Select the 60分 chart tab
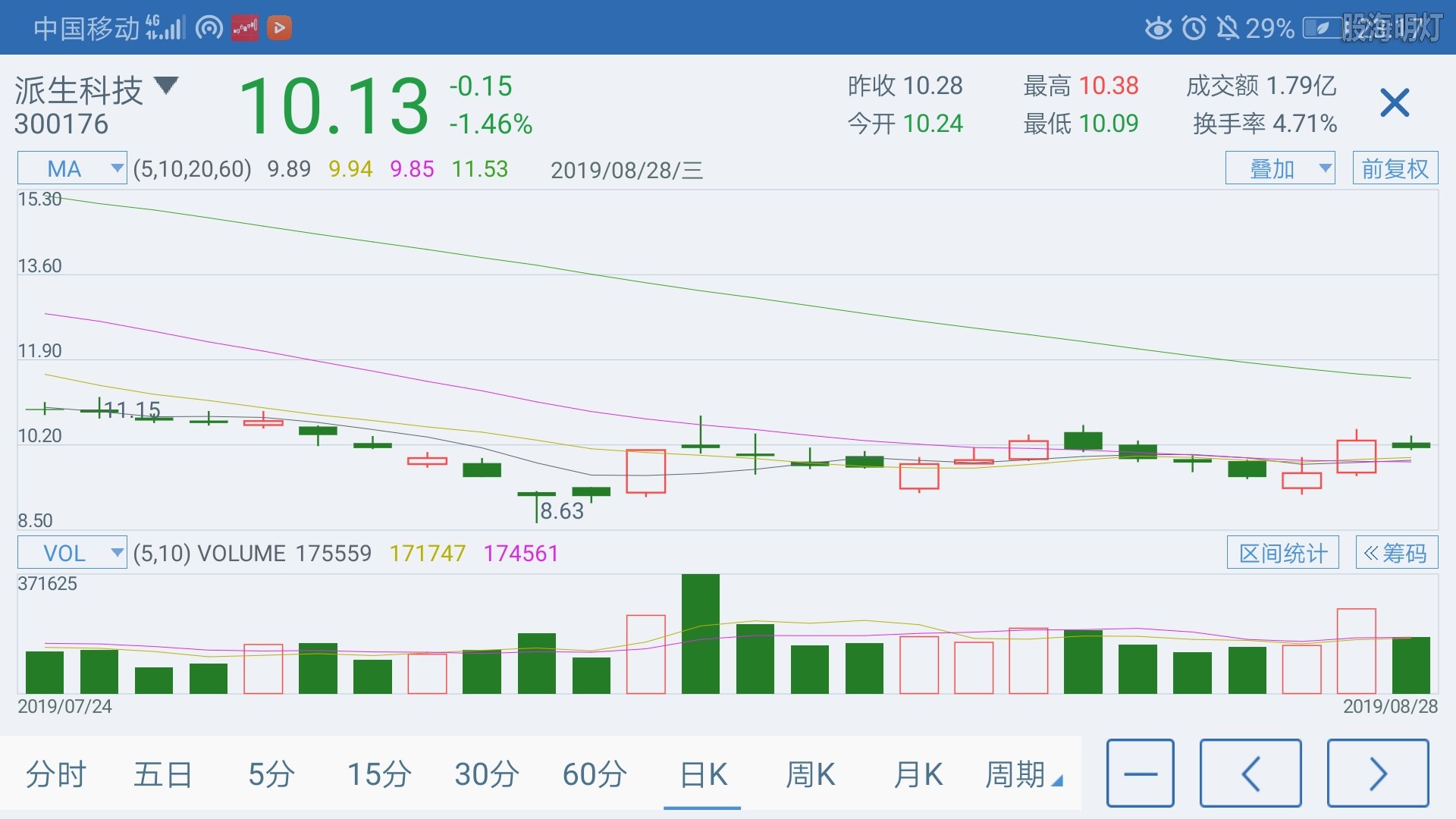Image resolution: width=1456 pixels, height=819 pixels. pos(595,775)
